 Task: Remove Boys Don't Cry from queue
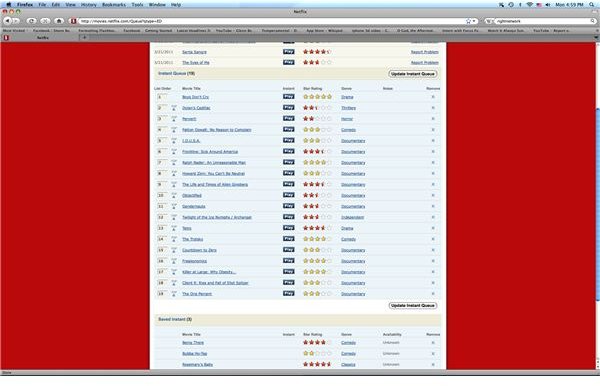click(433, 97)
